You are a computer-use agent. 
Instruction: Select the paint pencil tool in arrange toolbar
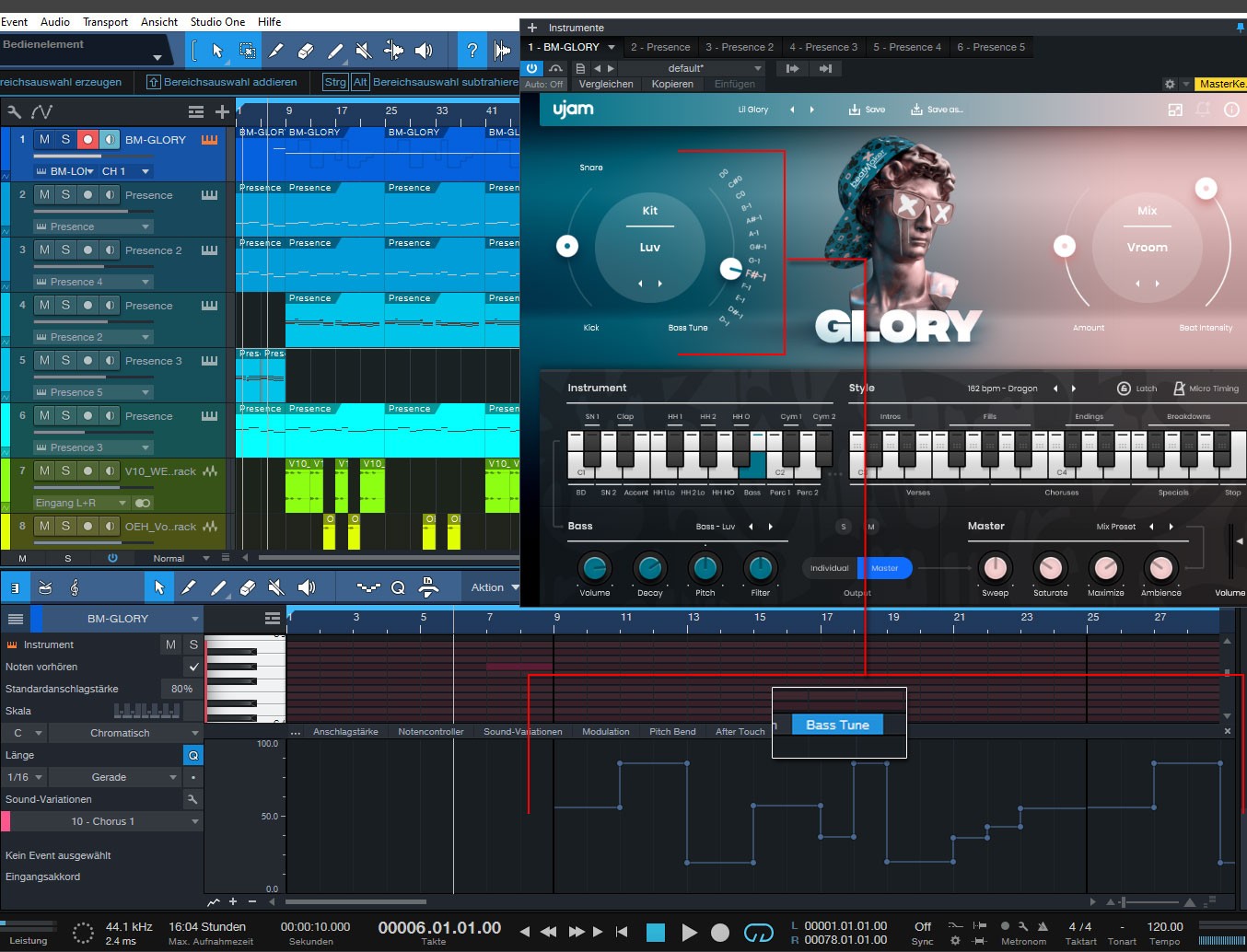335,51
